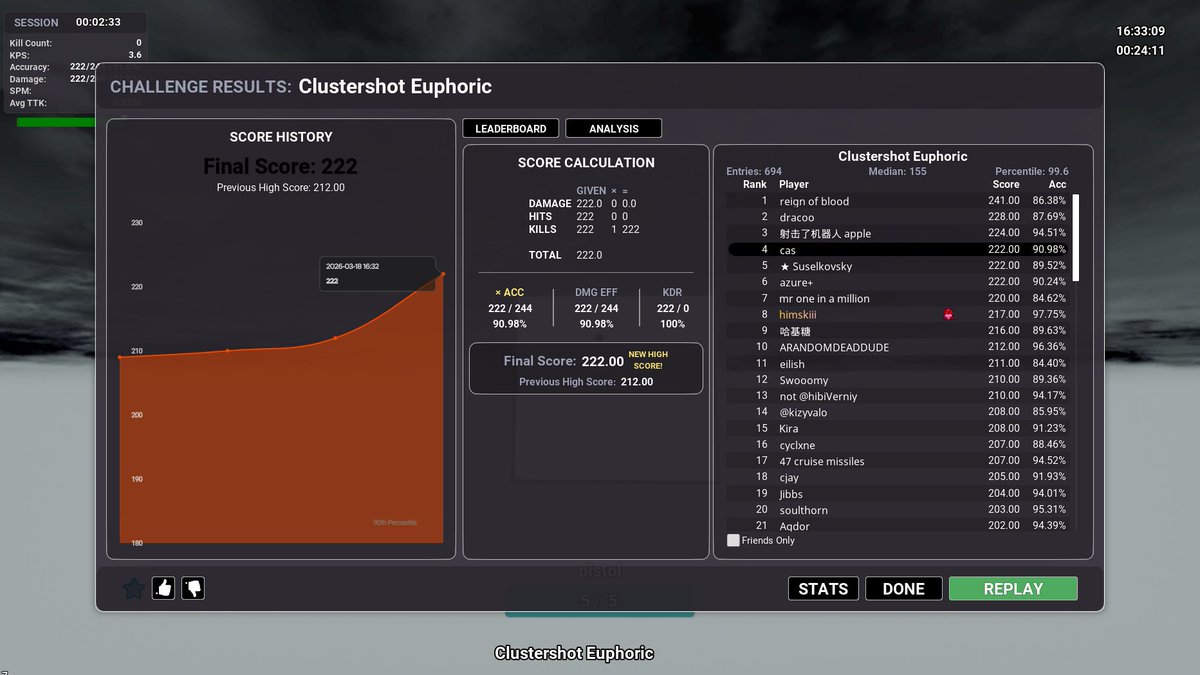Click the 90th Percentile chart label
Viewport: 1200px width, 675px height.
(x=395, y=523)
